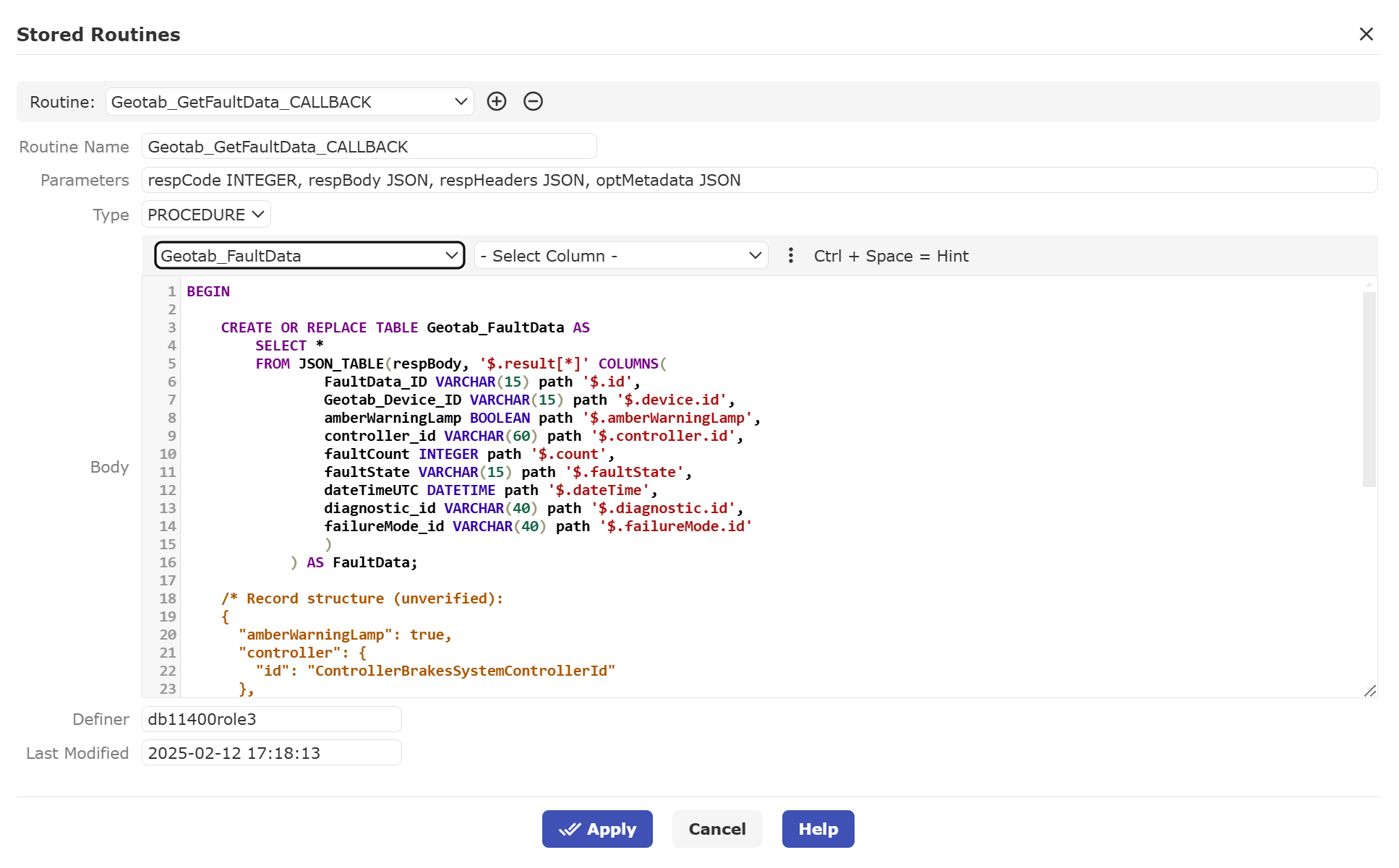The height and width of the screenshot is (868, 1399).
Task: Click into the Parameters input field
Action: click(x=759, y=180)
